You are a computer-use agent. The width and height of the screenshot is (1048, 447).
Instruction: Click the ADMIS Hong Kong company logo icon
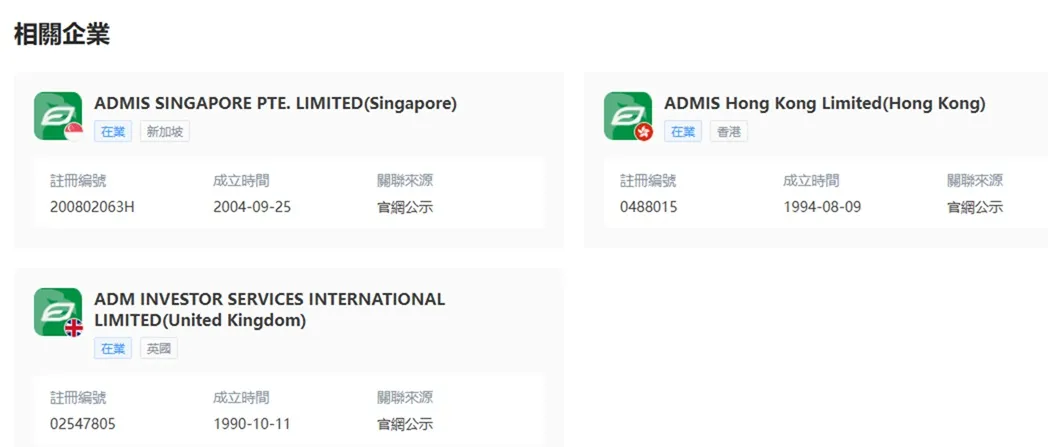[x=628, y=116]
